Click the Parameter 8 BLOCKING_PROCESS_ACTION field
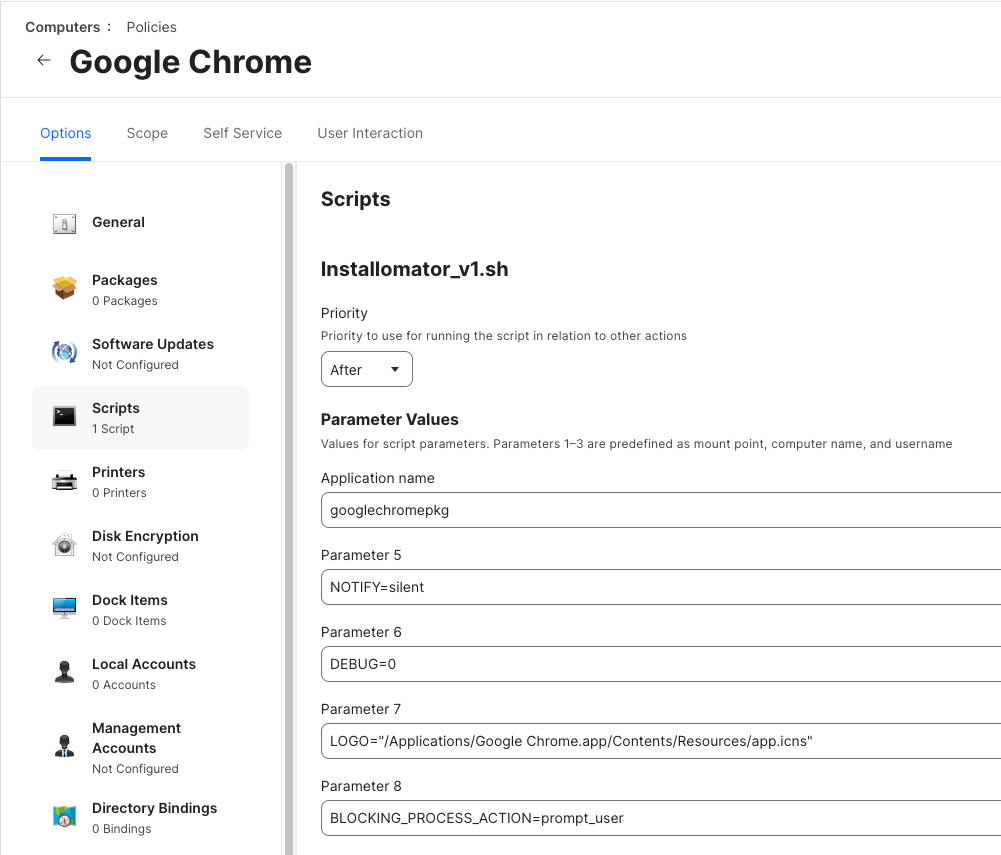1001x855 pixels. point(661,817)
